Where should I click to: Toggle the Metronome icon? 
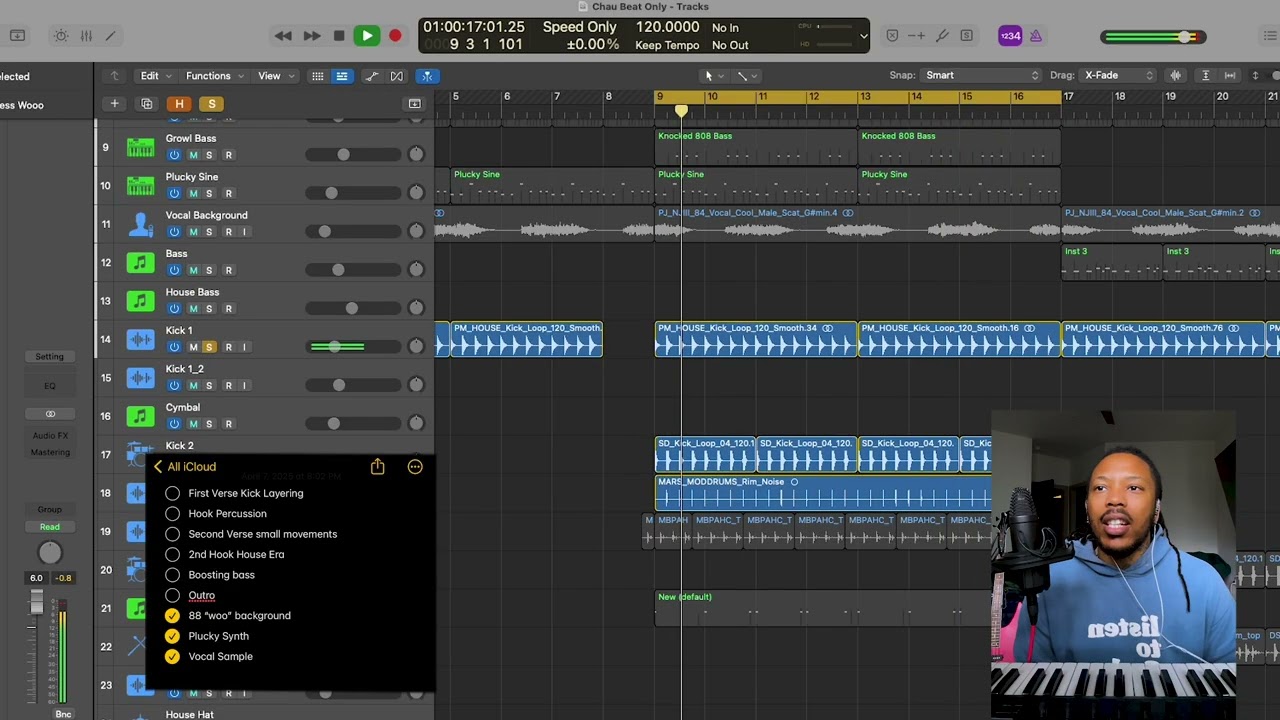coord(1036,36)
